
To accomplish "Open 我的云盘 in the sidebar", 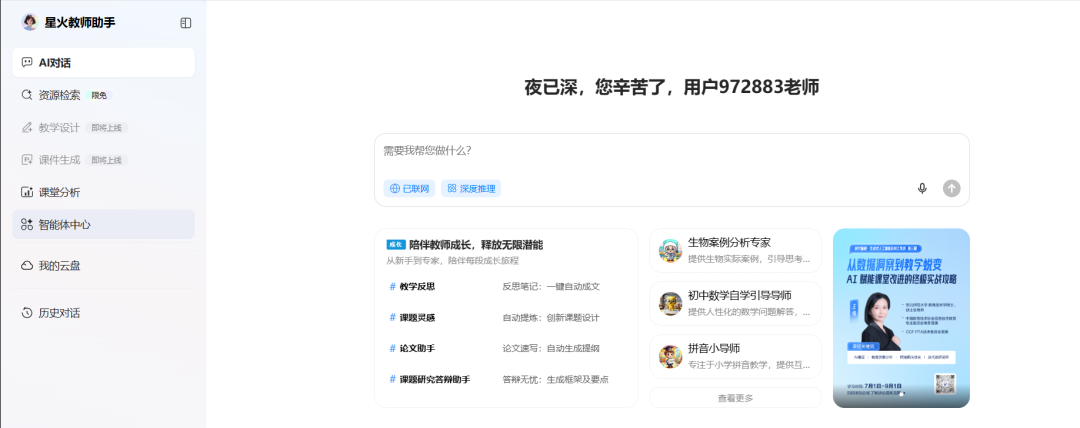I will [x=103, y=265].
